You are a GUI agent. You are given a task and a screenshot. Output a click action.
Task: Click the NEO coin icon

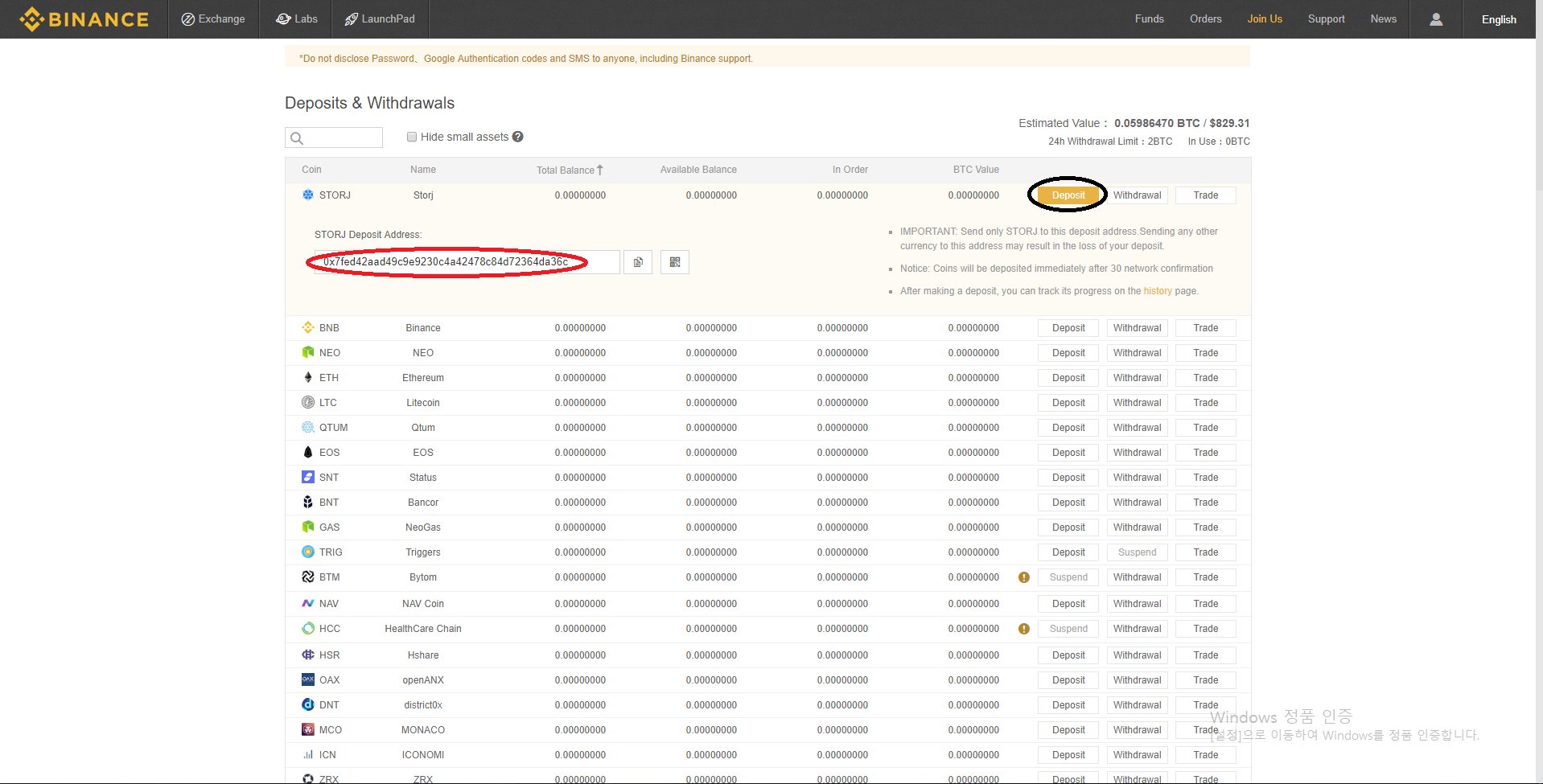308,352
